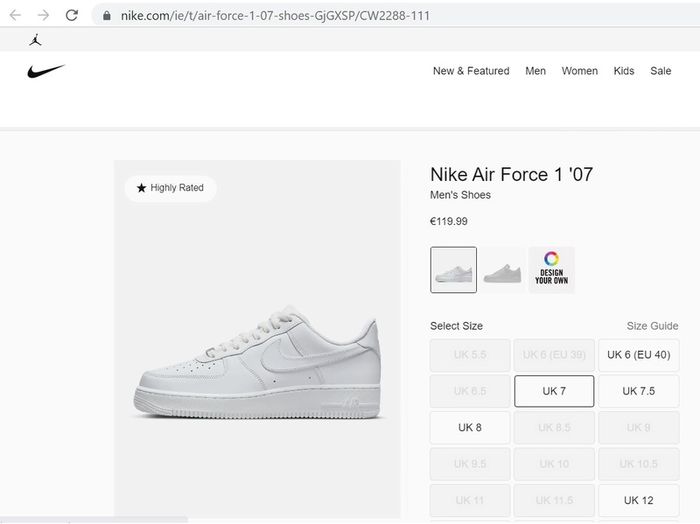The image size is (700, 524).
Task: Go to the Sale section
Action: click(x=660, y=71)
